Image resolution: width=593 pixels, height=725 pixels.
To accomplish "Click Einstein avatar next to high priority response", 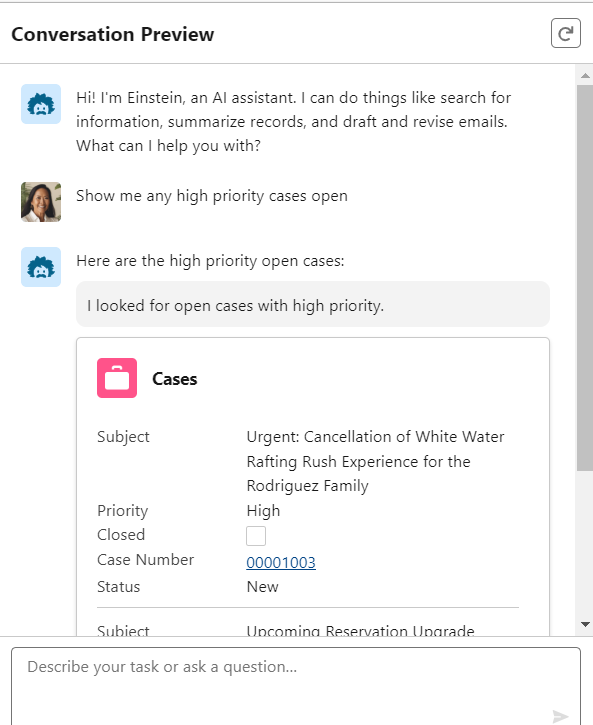I will point(41,267).
